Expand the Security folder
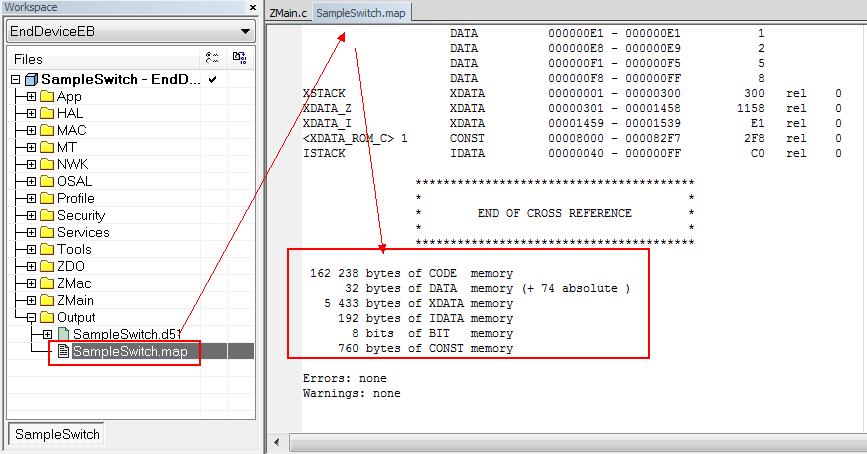The height and width of the screenshot is (454, 867). pyautogui.click(x=32, y=216)
